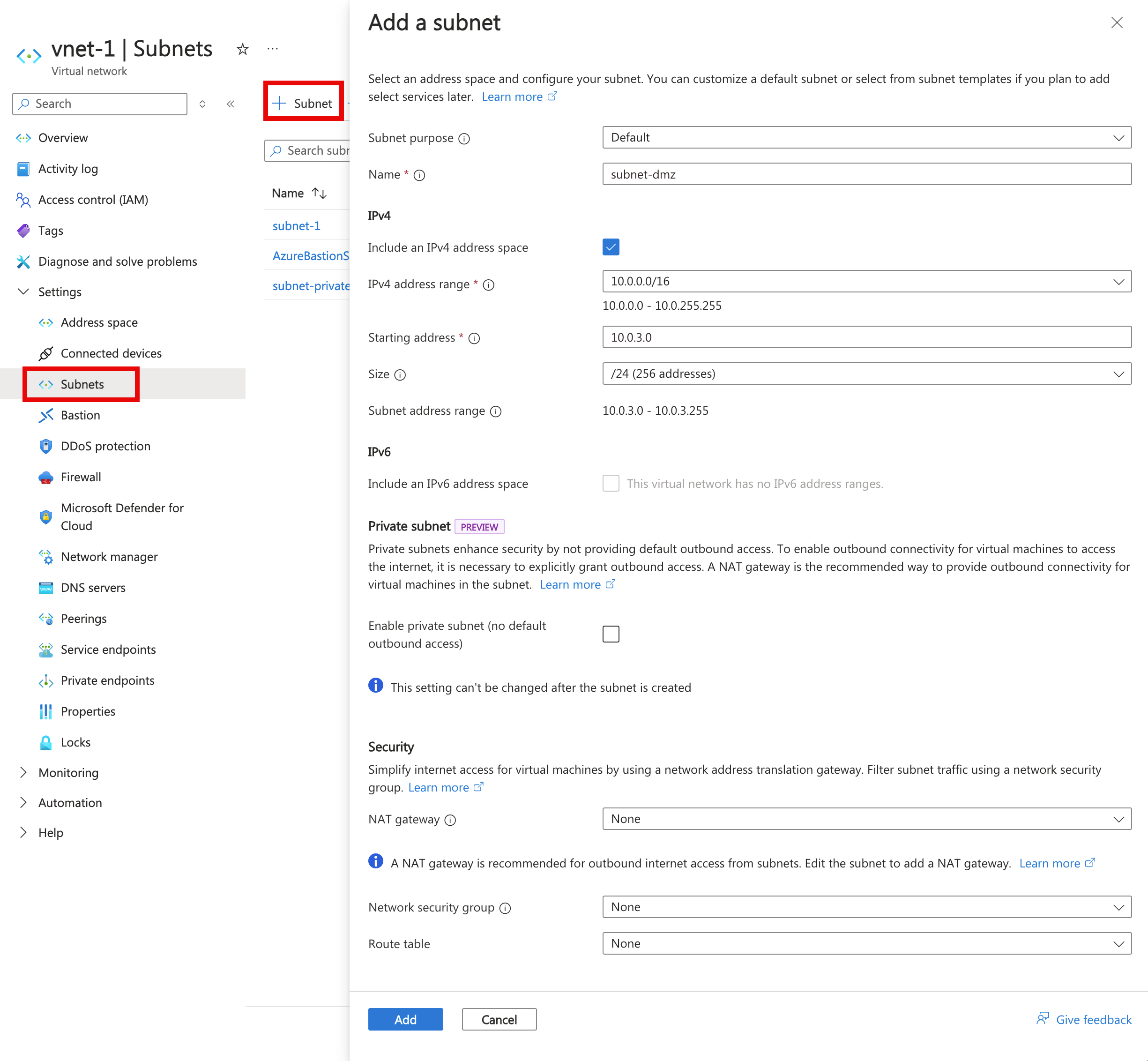Toggle Include an IPv6 address space
This screenshot has height=1061, width=1148.
click(610, 483)
